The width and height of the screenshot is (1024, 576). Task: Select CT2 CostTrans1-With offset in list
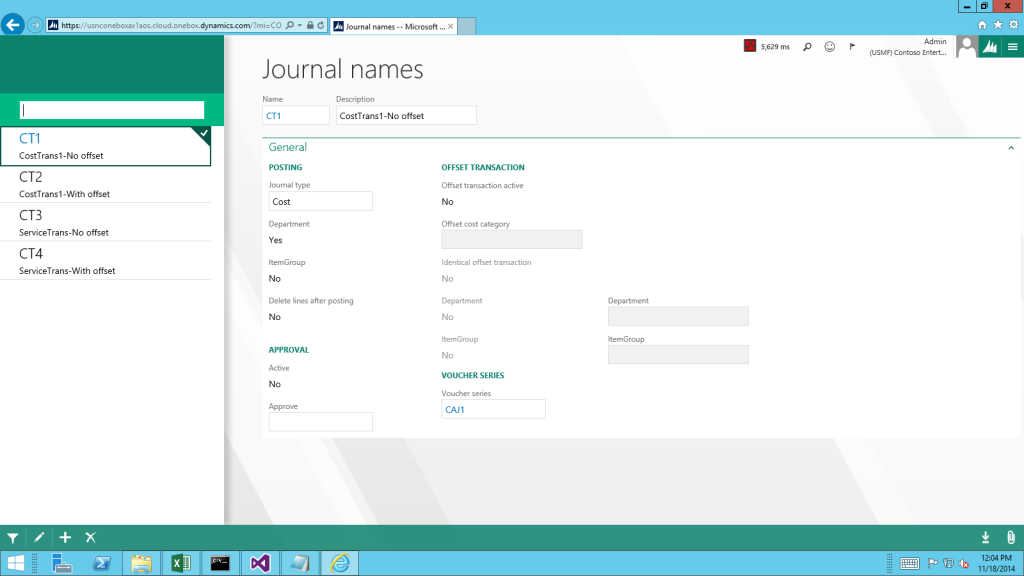pyautogui.click(x=105, y=184)
